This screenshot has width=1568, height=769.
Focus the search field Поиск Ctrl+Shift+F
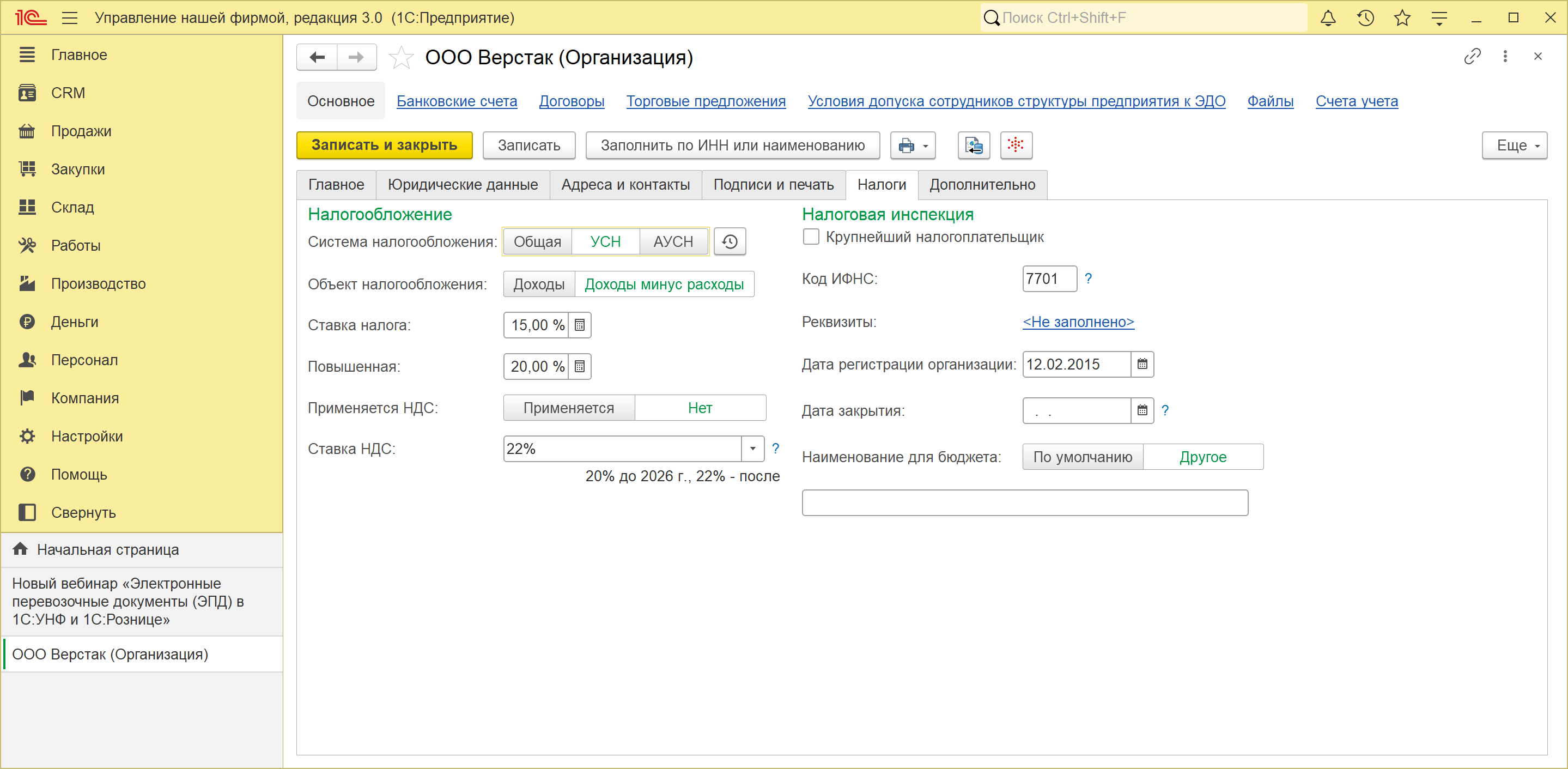tap(1144, 17)
